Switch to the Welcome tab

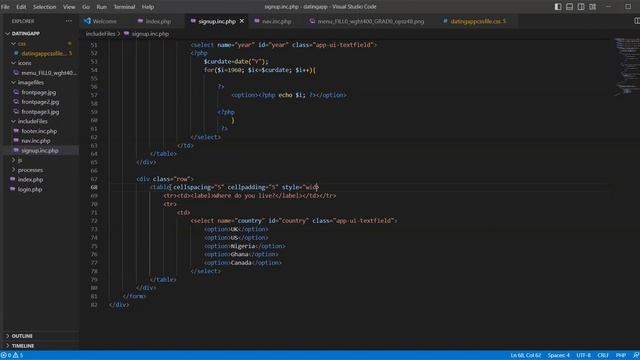click(x=104, y=21)
